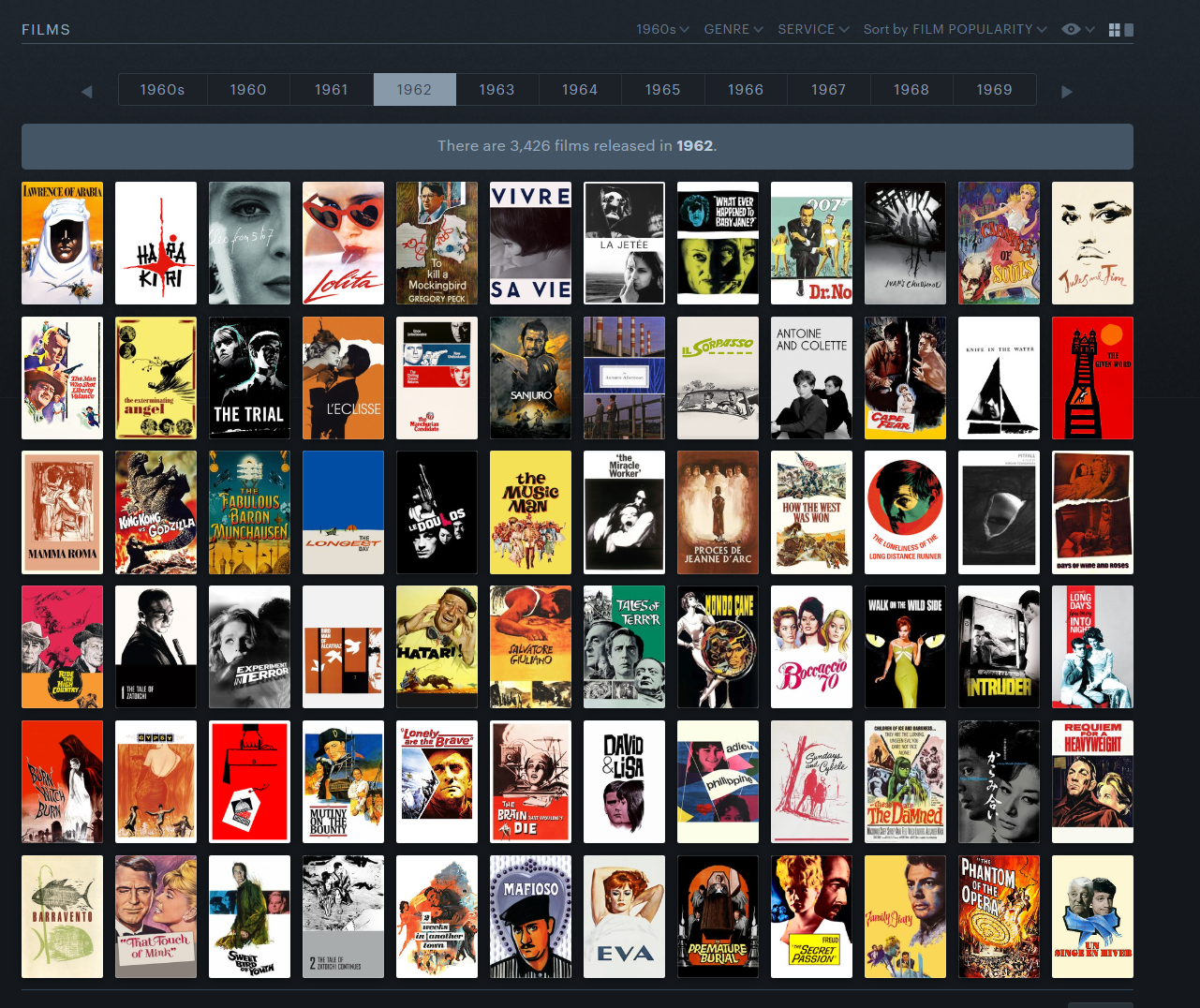The width and height of the screenshot is (1200, 1008).
Task: Click the FILMS section heading
Action: click(46, 30)
